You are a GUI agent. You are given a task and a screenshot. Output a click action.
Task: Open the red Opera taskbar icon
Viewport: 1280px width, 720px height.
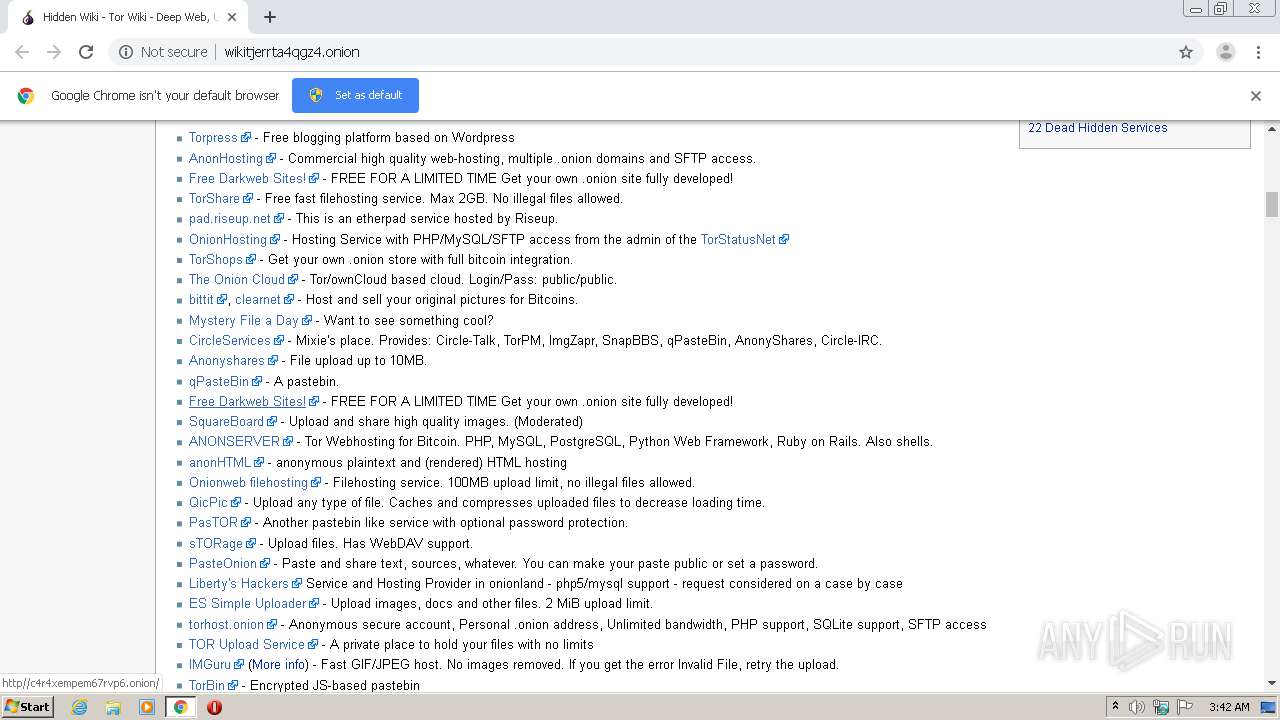point(214,707)
